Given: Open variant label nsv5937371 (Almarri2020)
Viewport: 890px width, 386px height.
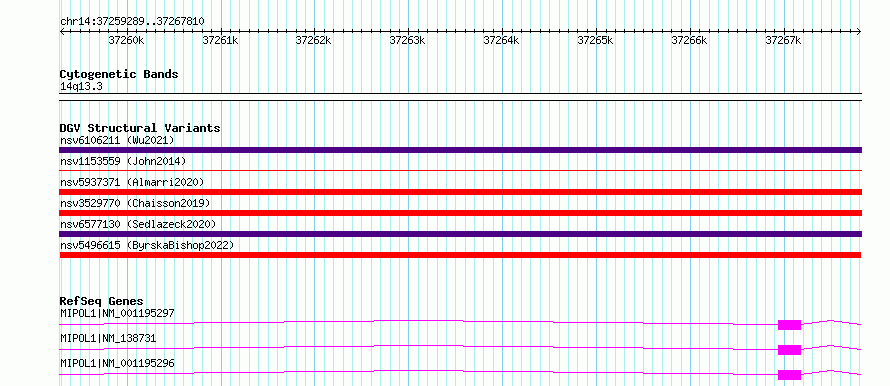Looking at the screenshot, I should tap(132, 182).
